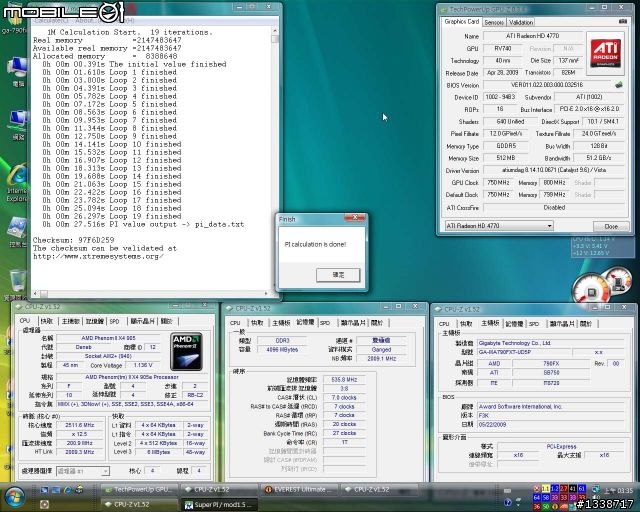Click the GA-MA790FXT-UD5P model field
640x512 pixels.
[524, 352]
